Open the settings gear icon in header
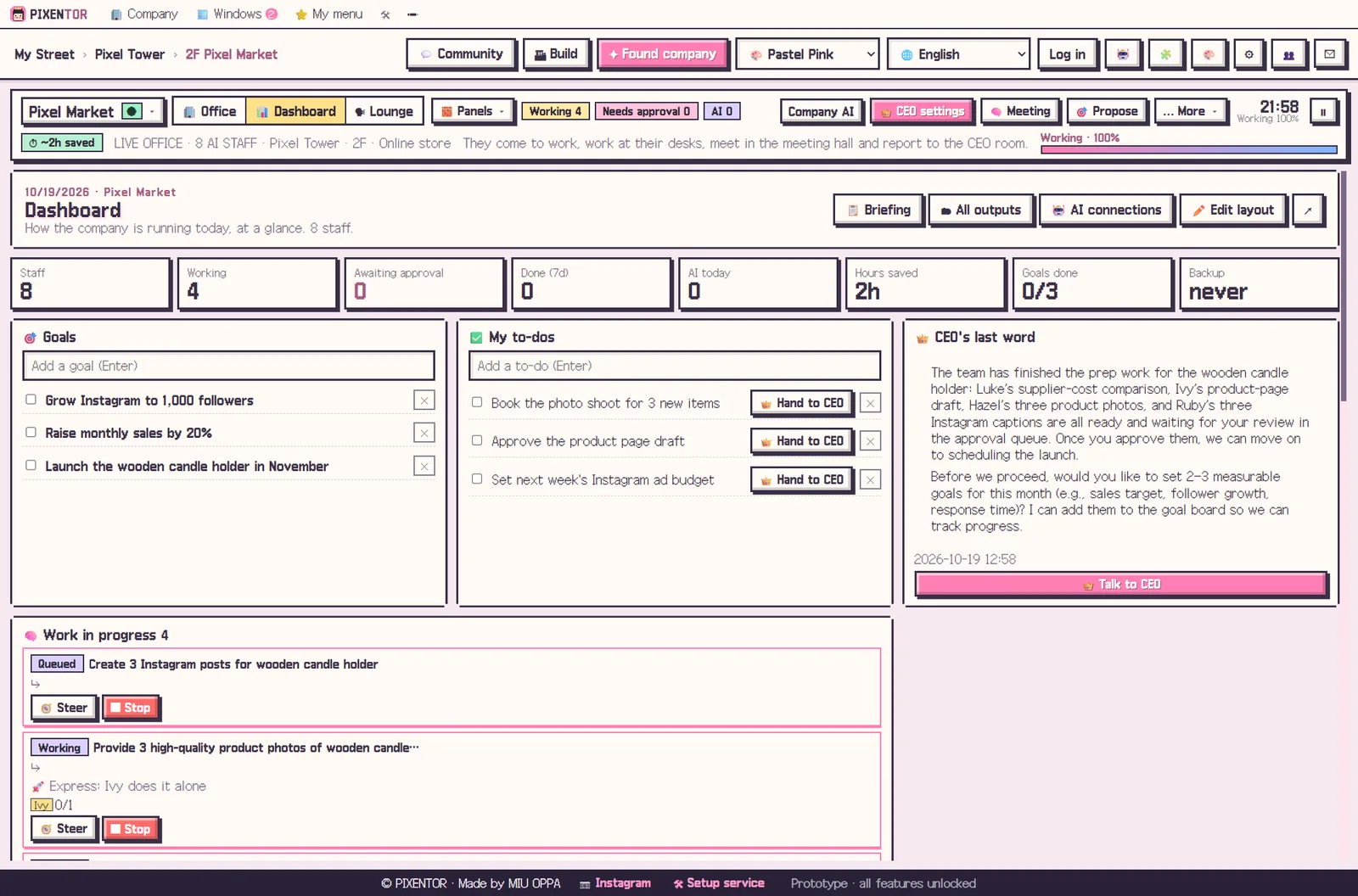The image size is (1358, 896). (1249, 54)
